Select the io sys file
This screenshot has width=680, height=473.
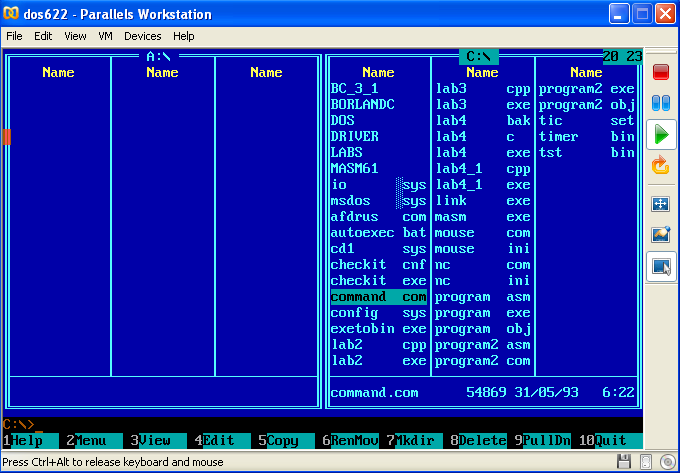point(379,185)
